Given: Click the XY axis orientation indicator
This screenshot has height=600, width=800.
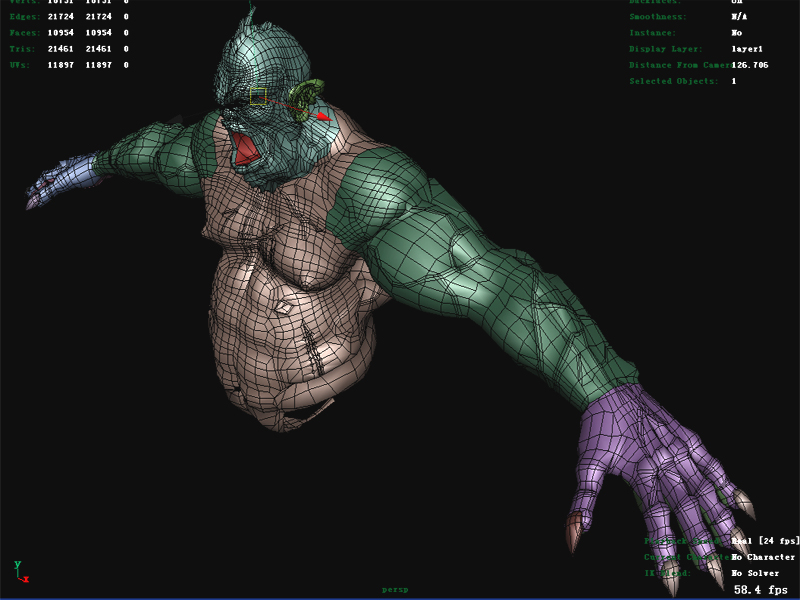Looking at the screenshot, I should point(21,572).
